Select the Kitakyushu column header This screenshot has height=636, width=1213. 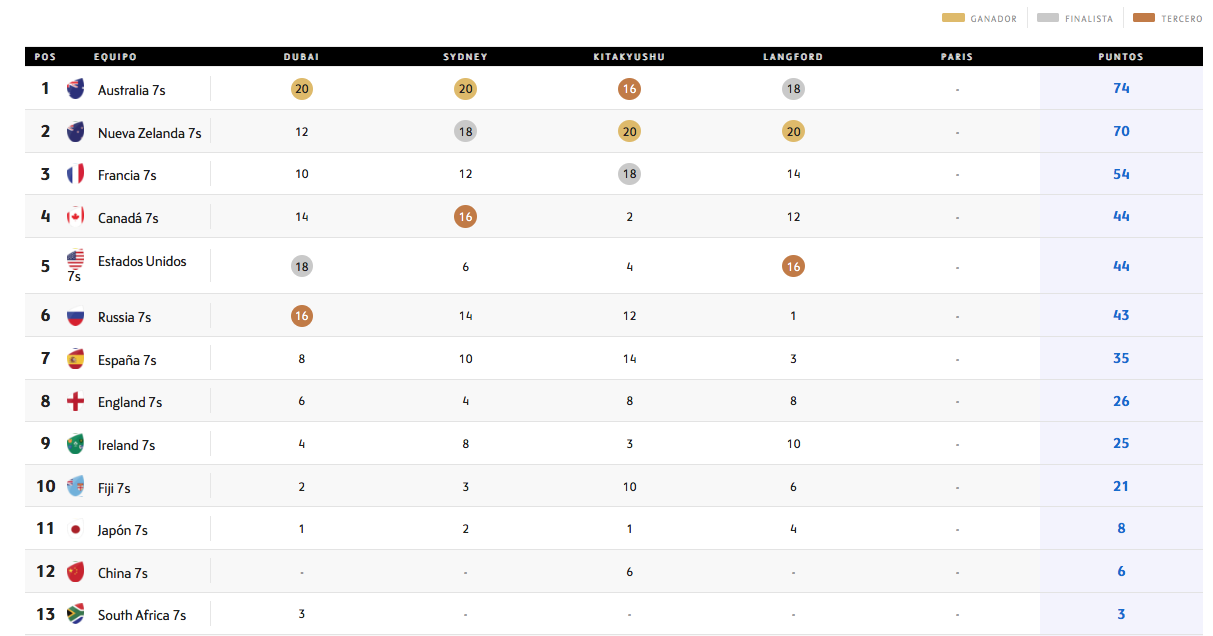tap(629, 57)
